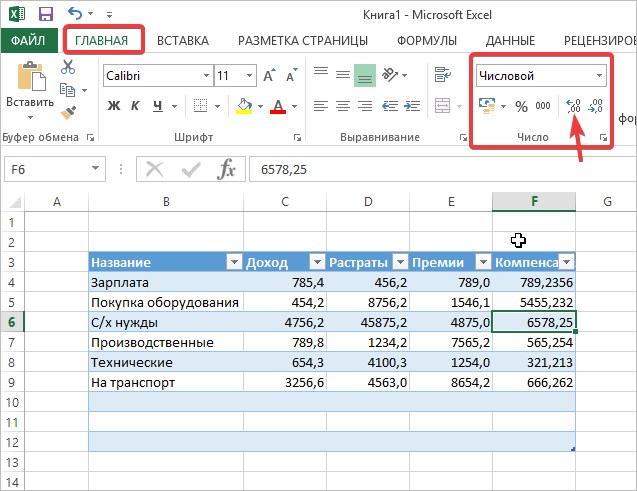This screenshot has height=491, width=637.
Task: Click the Wrap Text icon
Action: (x=442, y=75)
